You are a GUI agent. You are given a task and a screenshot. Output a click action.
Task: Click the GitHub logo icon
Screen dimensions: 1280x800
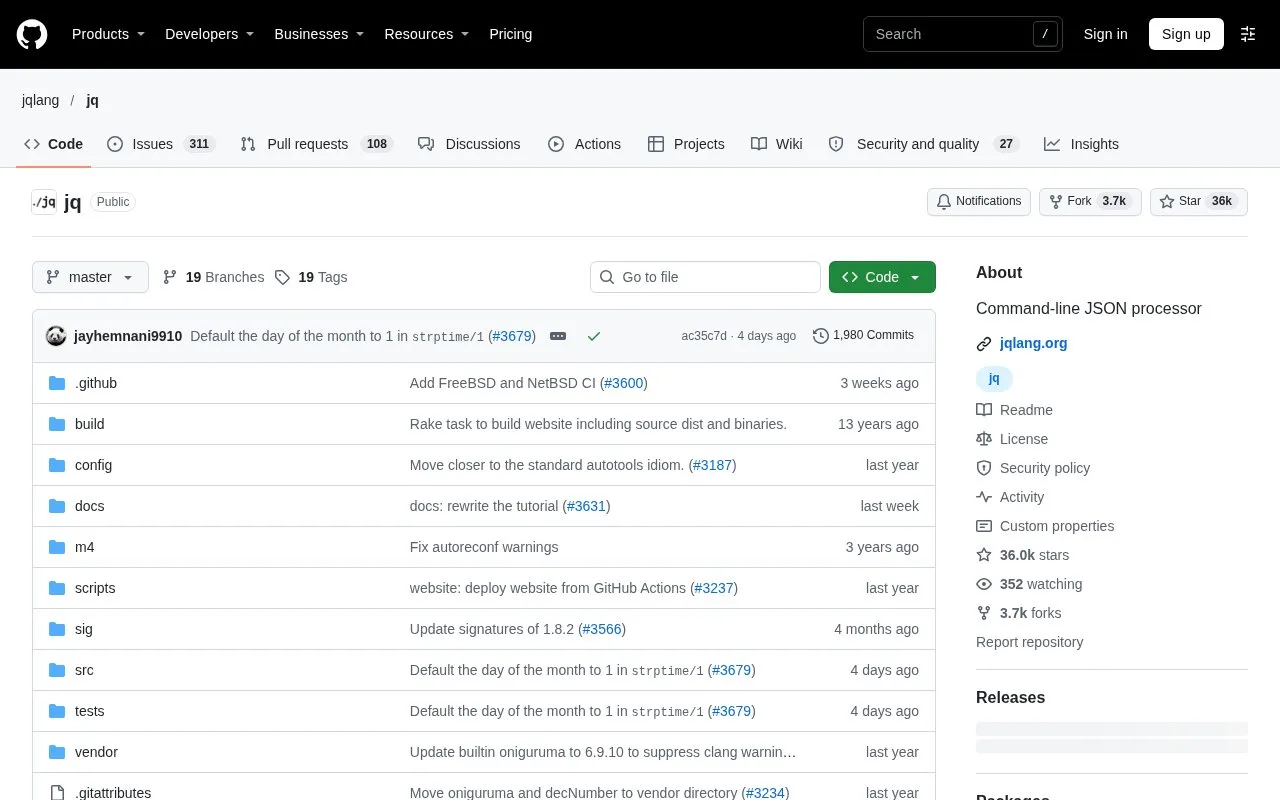click(x=32, y=34)
